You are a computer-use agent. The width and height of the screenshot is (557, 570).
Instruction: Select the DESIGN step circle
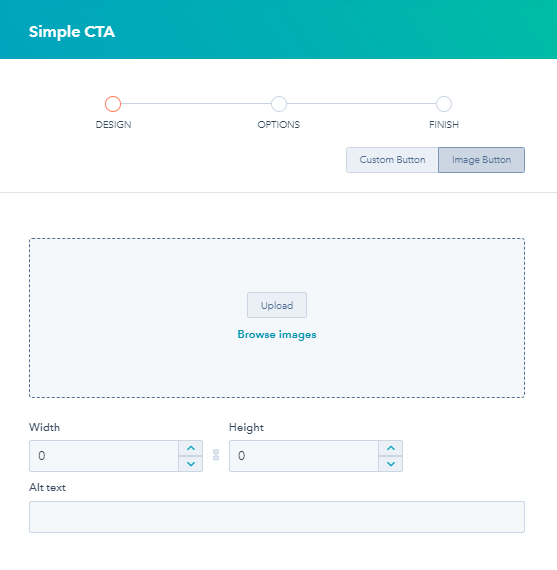point(113,104)
